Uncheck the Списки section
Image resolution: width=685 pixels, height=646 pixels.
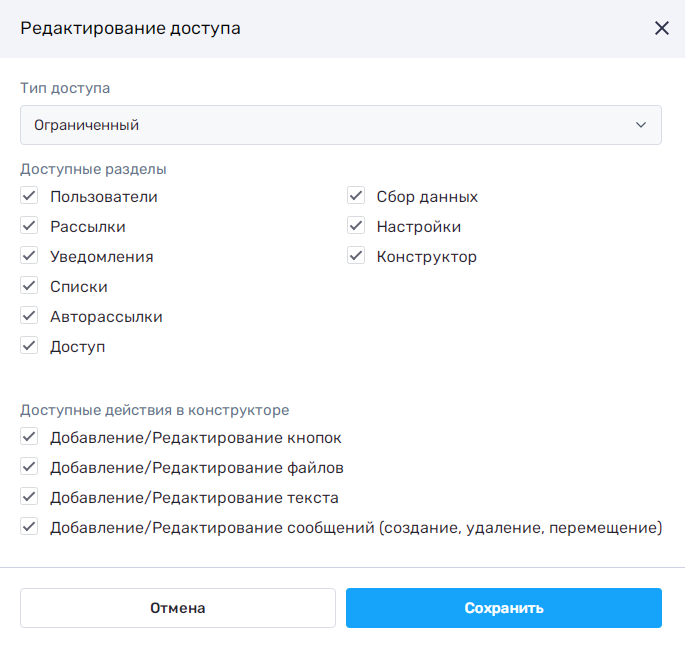[x=29, y=287]
